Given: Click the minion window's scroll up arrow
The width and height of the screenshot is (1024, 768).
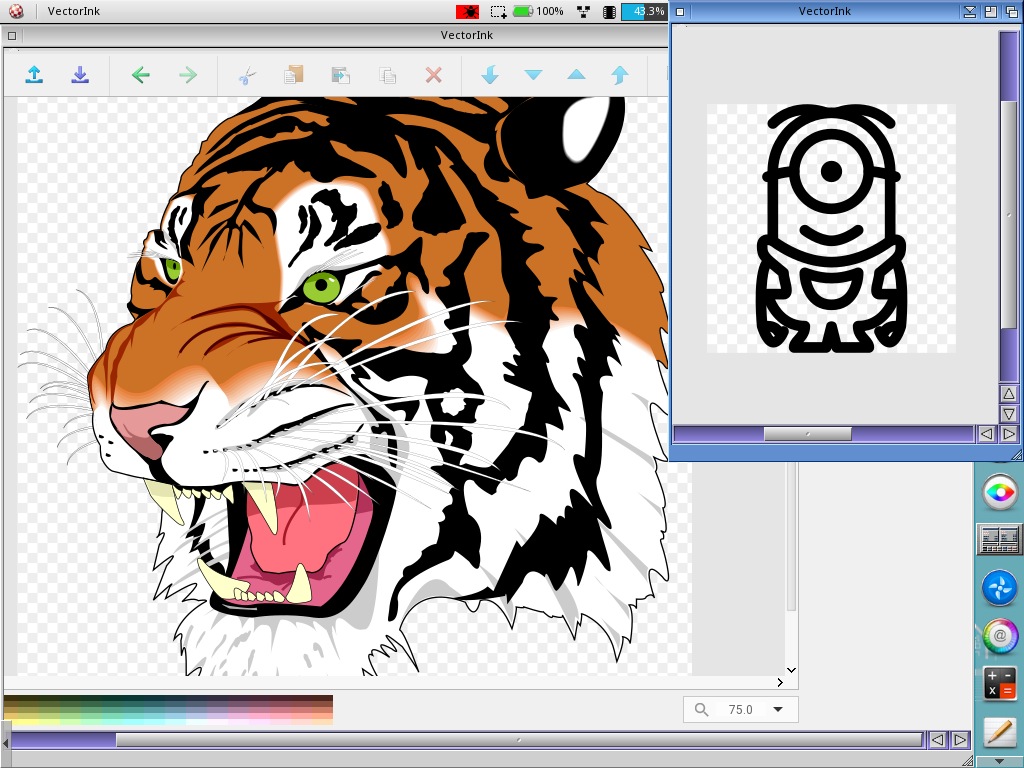Looking at the screenshot, I should (x=1009, y=394).
